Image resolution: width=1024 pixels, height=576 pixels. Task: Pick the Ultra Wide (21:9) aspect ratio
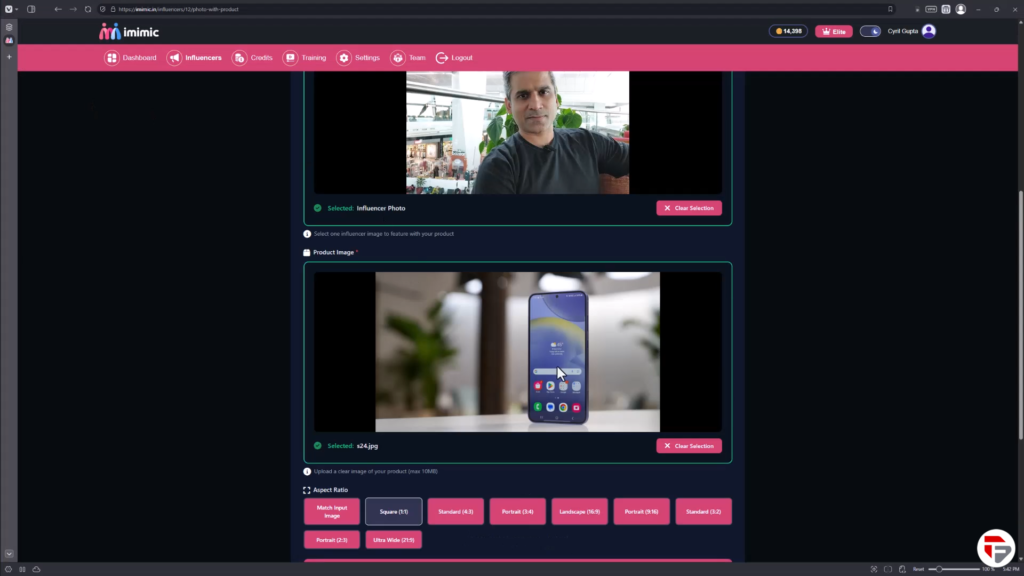[x=393, y=540]
